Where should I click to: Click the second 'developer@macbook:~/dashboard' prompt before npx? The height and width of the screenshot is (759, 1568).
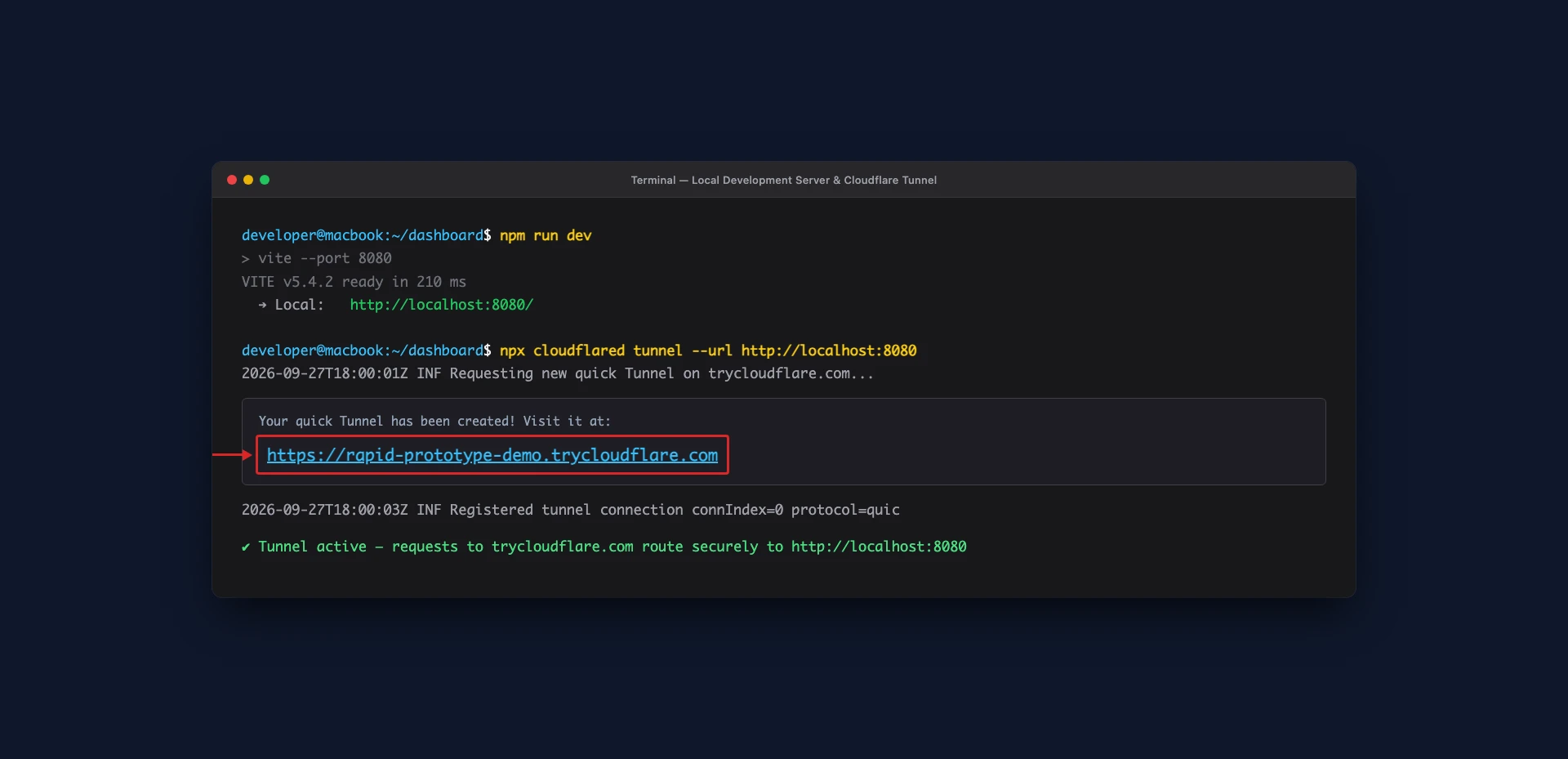point(367,350)
